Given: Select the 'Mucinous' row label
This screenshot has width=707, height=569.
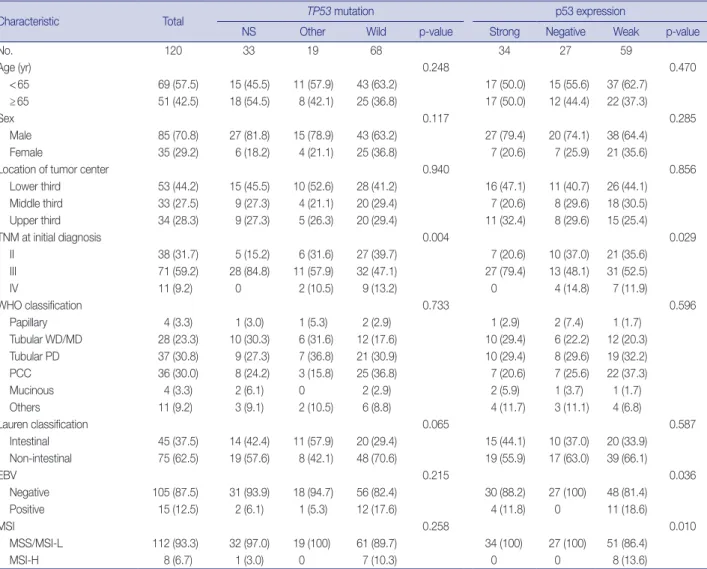Looking at the screenshot, I should (x=31, y=390).
